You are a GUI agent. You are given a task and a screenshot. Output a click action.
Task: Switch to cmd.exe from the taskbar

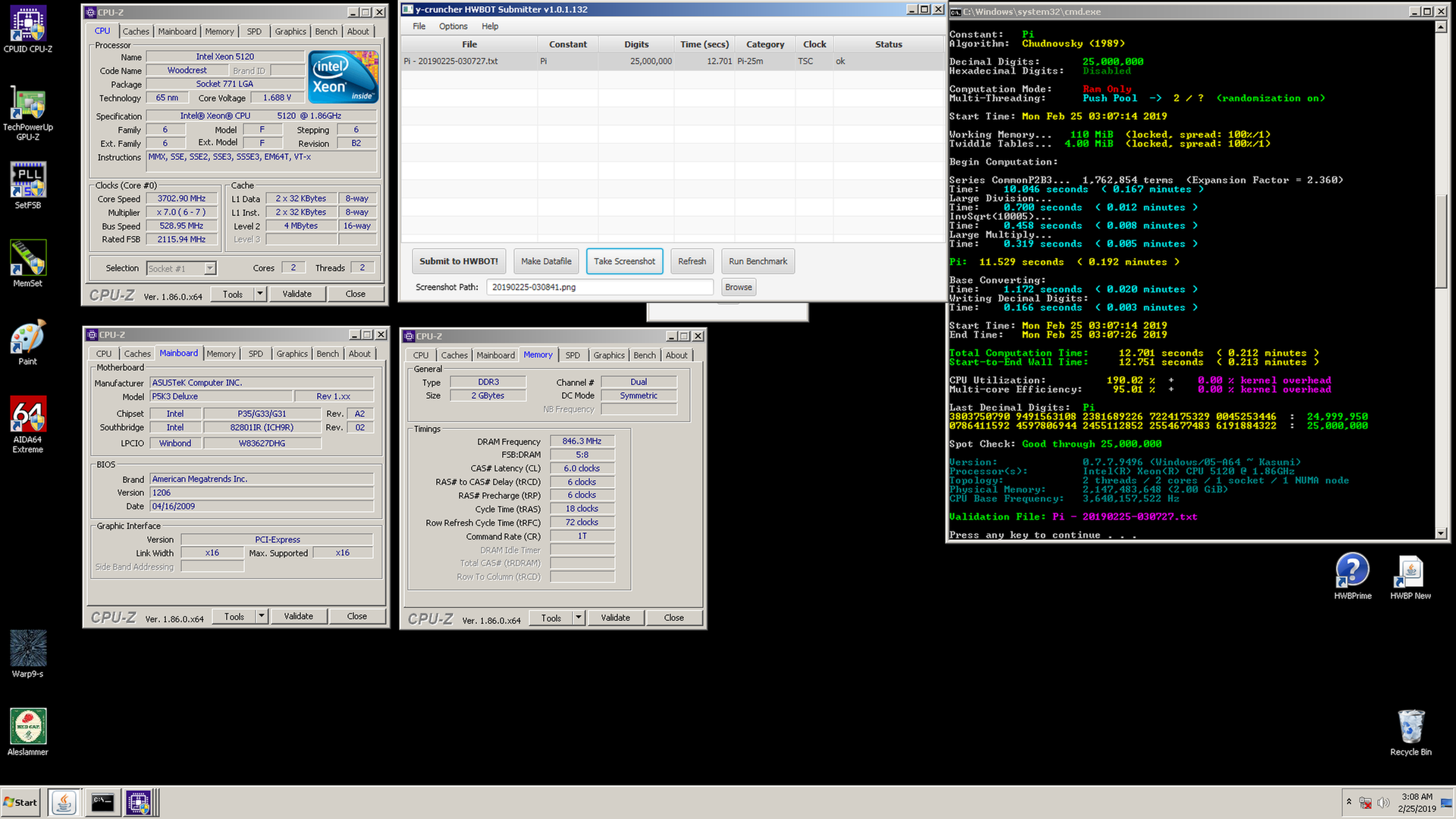pyautogui.click(x=102, y=802)
